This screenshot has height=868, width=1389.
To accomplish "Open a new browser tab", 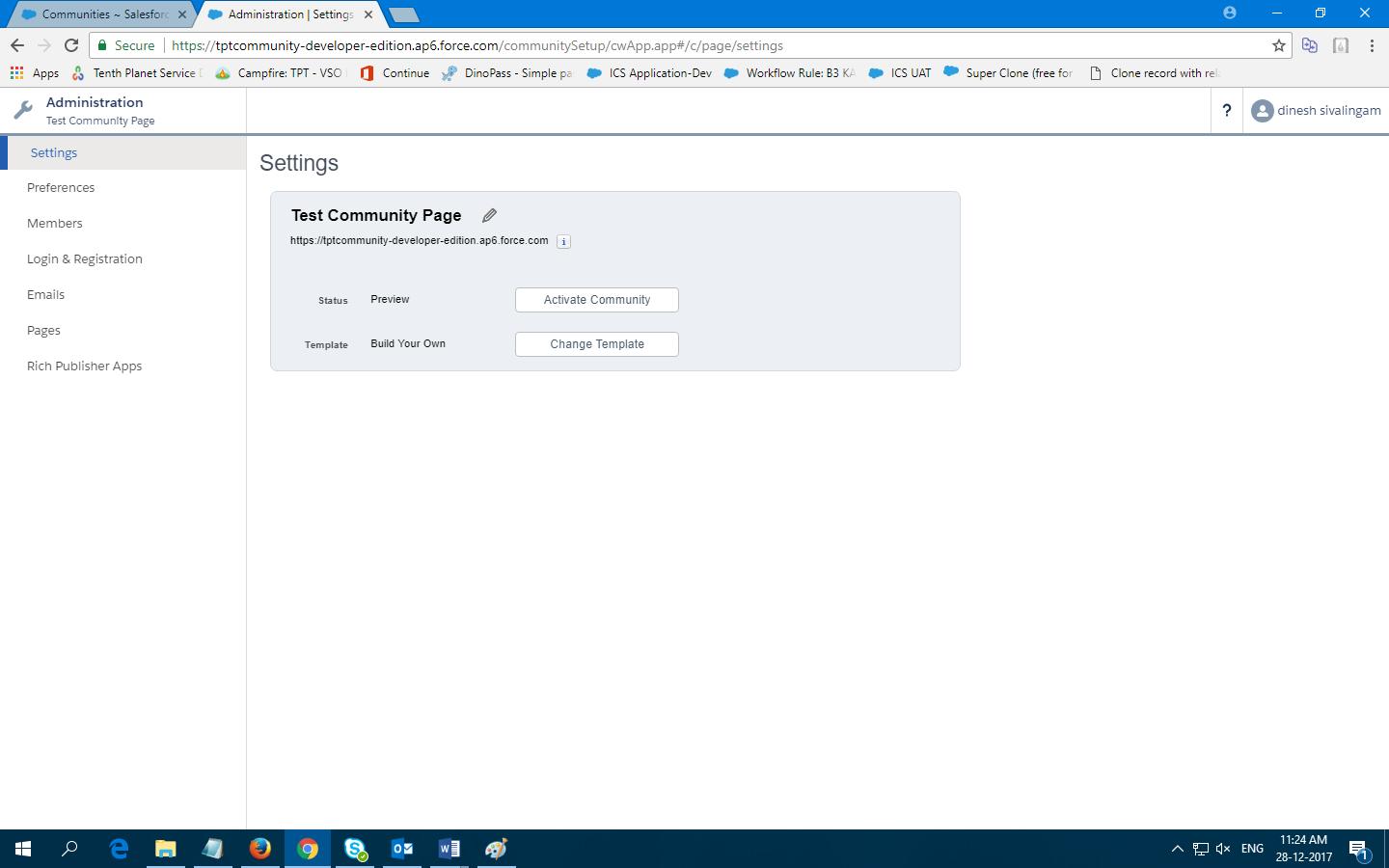I will click(403, 14).
